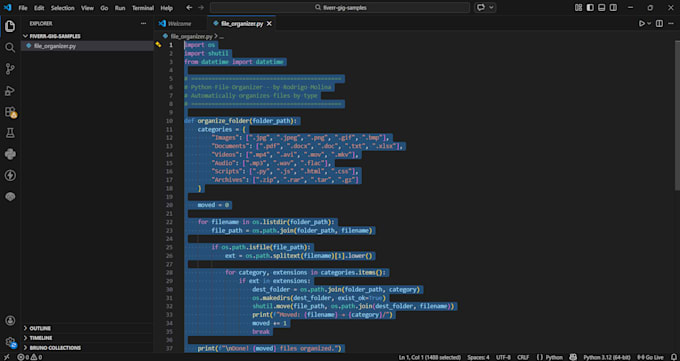Expand the OUTLINE section
Image resolution: width=680 pixels, height=361 pixels.
pos(87,328)
